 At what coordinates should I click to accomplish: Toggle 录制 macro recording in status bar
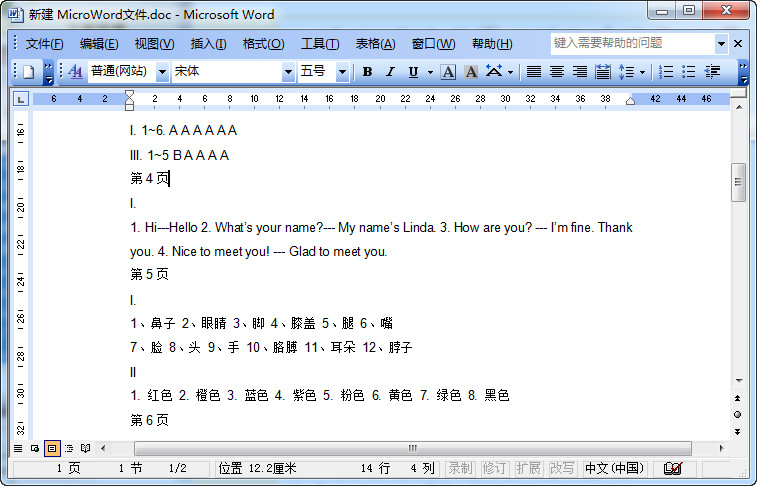click(459, 468)
